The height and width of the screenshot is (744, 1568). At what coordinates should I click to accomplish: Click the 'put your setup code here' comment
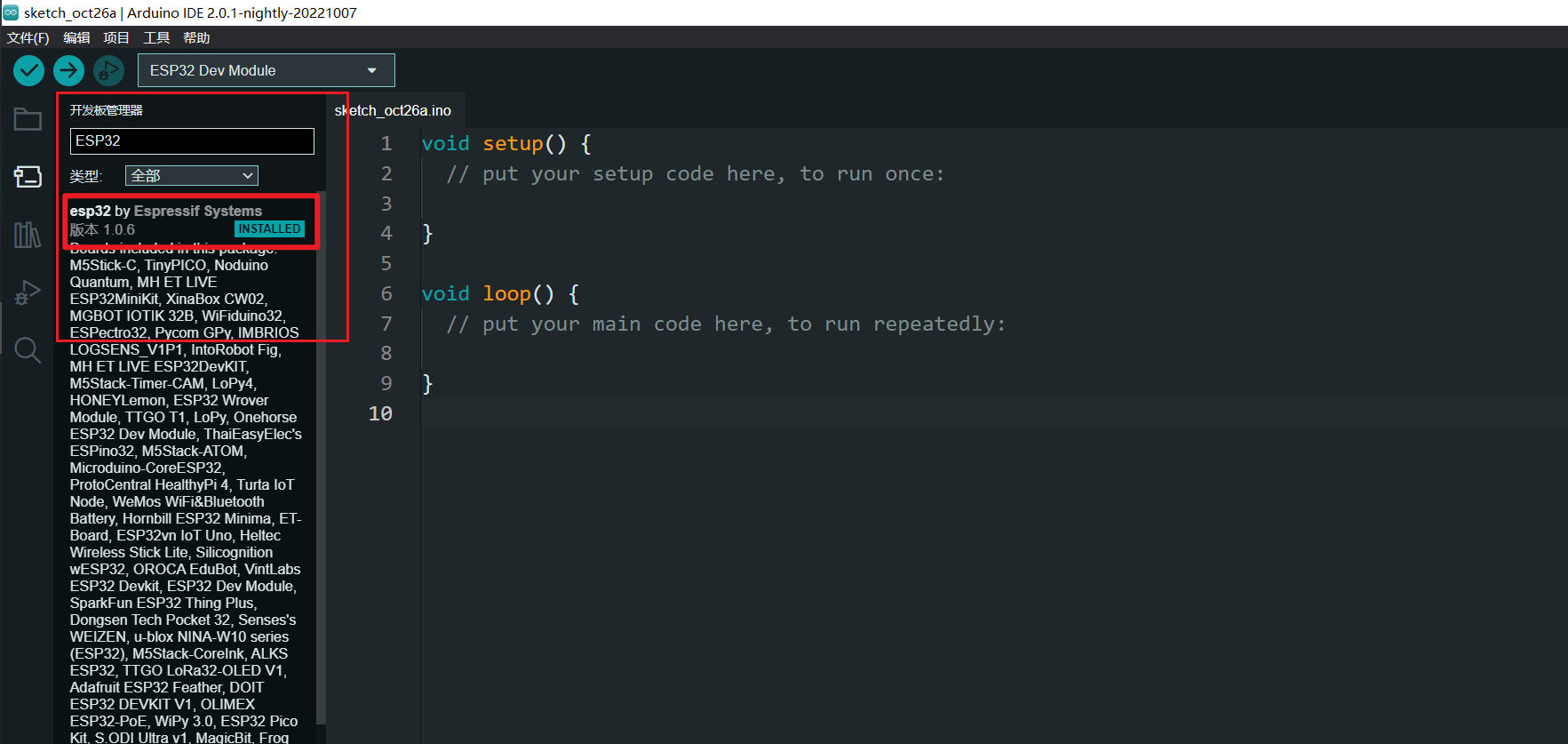(696, 173)
